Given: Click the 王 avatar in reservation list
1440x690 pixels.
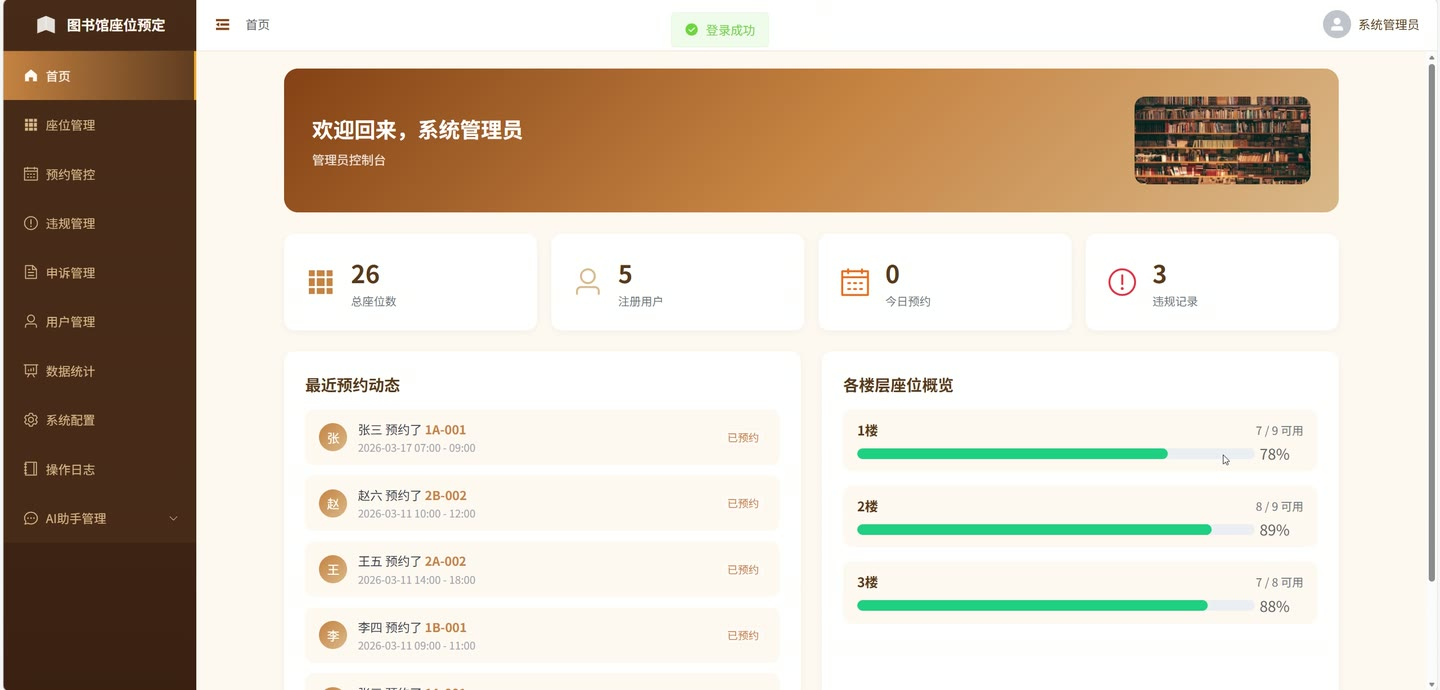Looking at the screenshot, I should pyautogui.click(x=333, y=569).
